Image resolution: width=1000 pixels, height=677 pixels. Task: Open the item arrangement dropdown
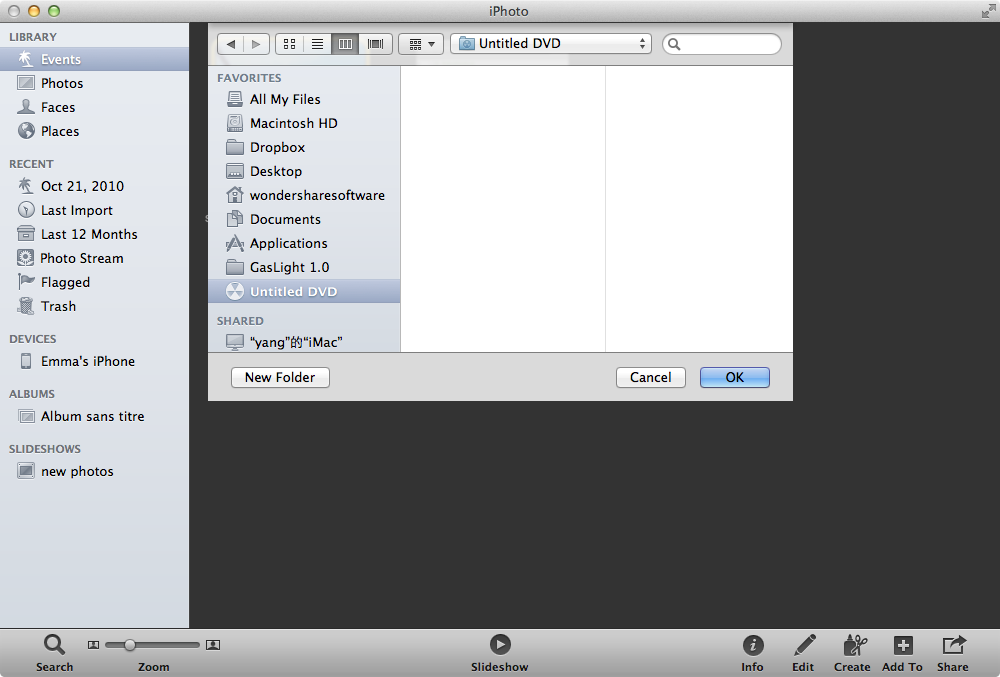(x=421, y=44)
